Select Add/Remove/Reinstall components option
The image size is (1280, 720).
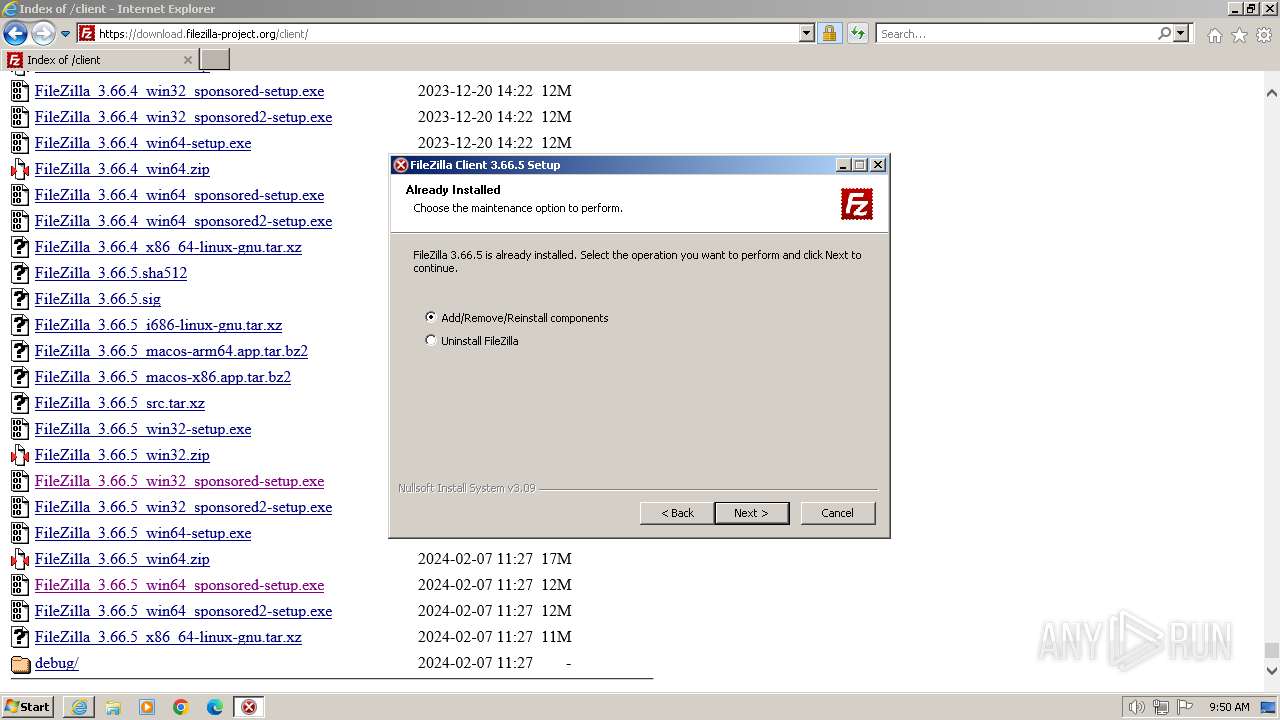pos(517,318)
